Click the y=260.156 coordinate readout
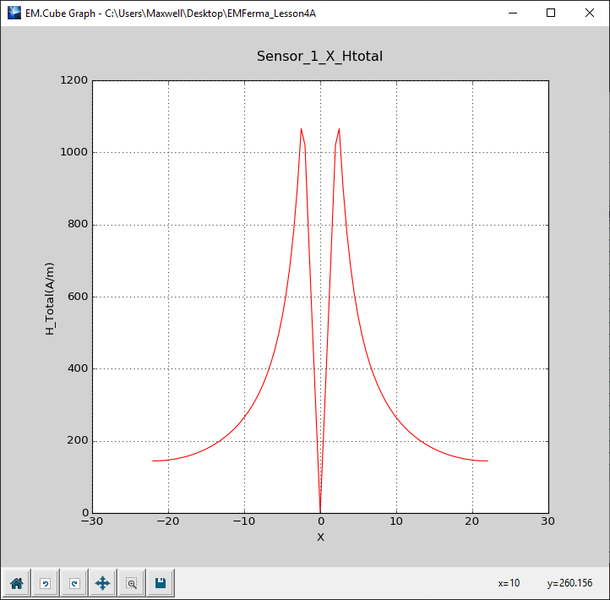Viewport: 610px width, 600px height. pyautogui.click(x=571, y=583)
